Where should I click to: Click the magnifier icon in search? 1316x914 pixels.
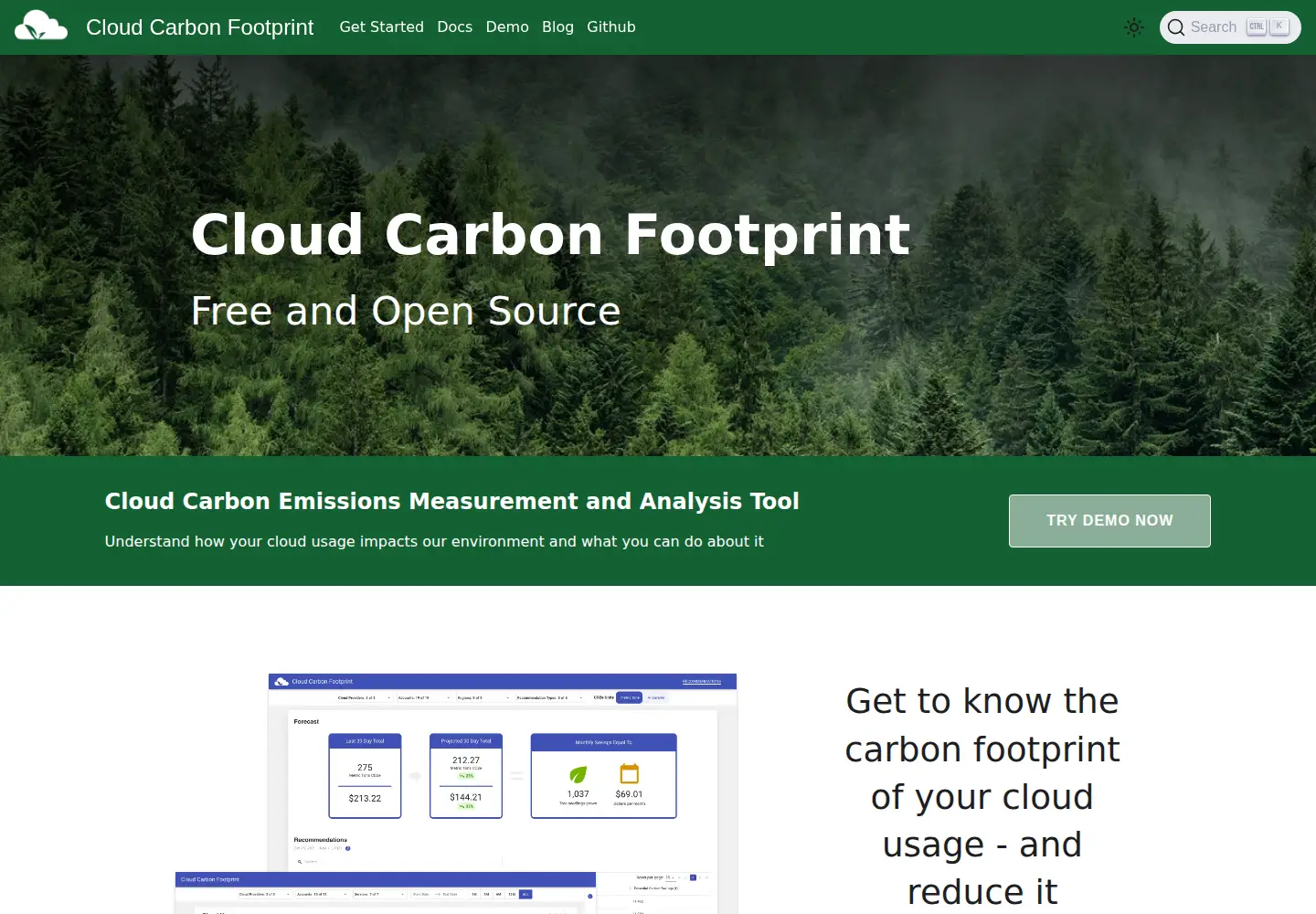(1176, 27)
